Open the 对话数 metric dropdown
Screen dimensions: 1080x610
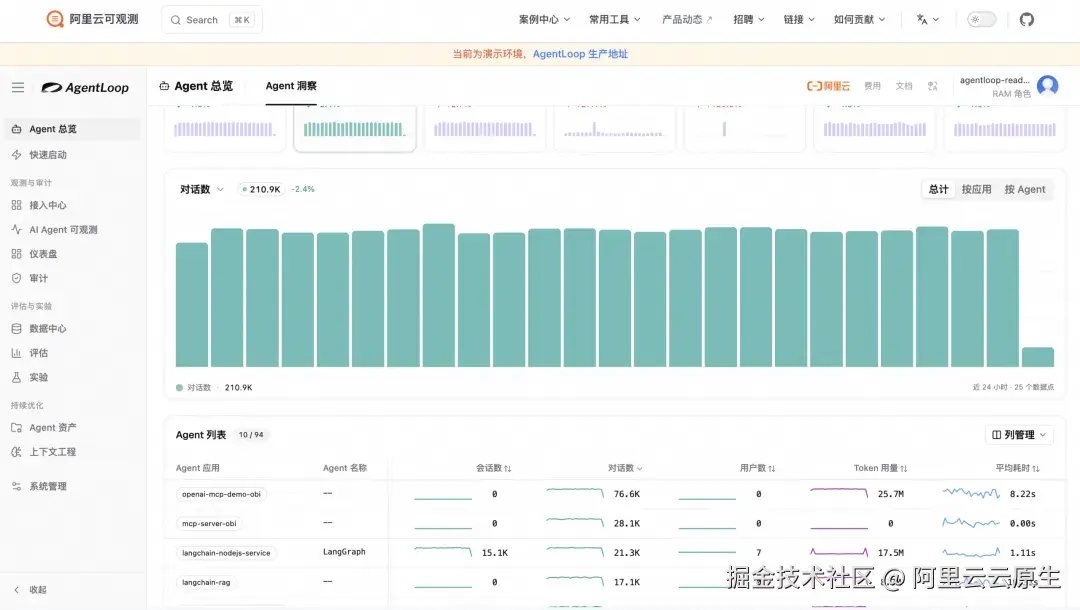(x=202, y=189)
